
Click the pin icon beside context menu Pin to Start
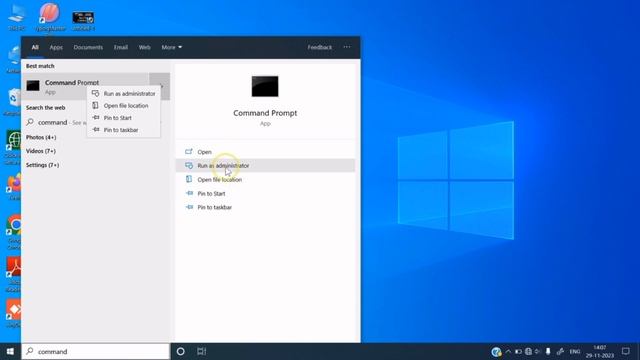pyautogui.click(x=96, y=118)
